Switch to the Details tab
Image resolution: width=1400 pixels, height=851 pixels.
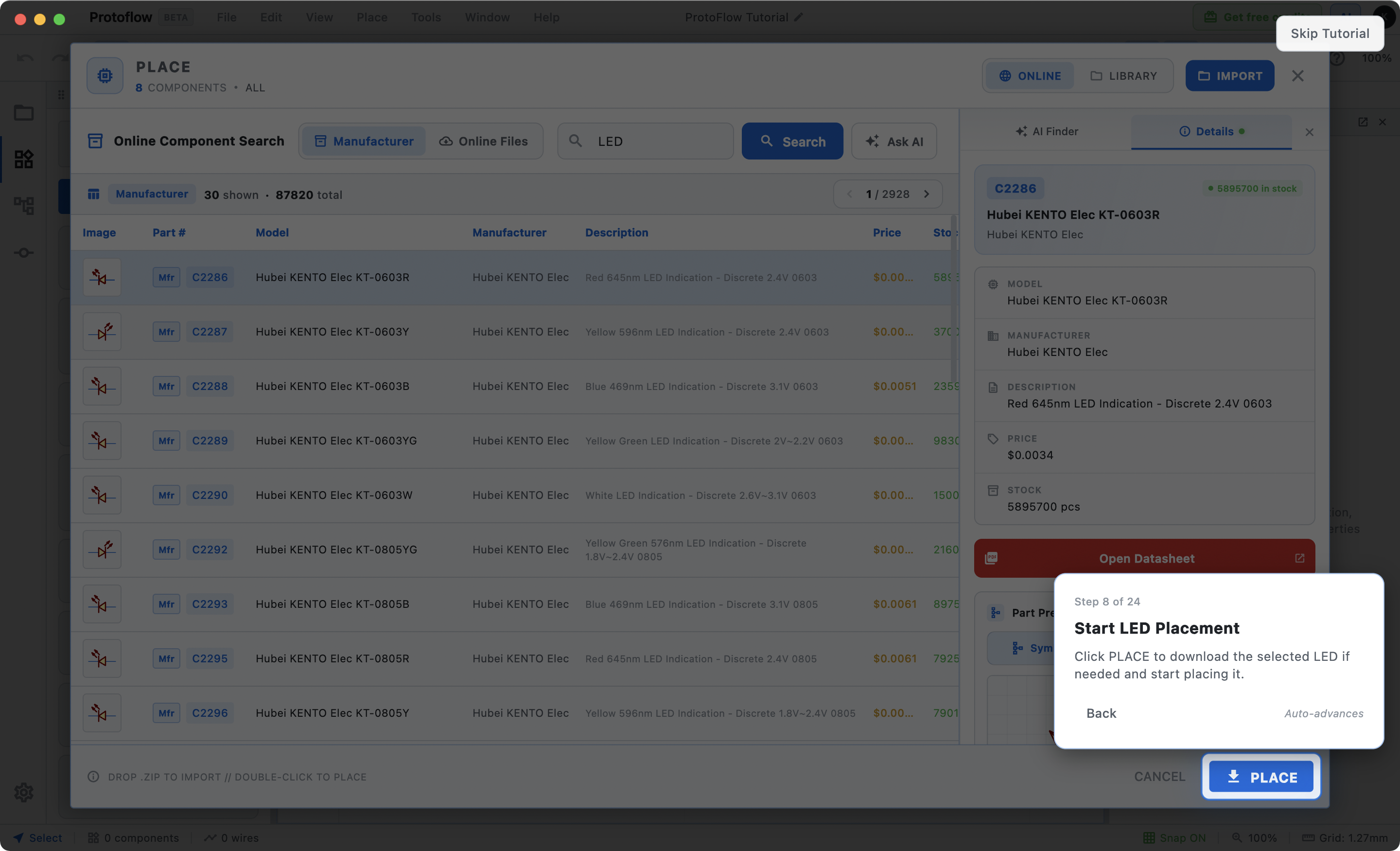pyautogui.click(x=1211, y=131)
